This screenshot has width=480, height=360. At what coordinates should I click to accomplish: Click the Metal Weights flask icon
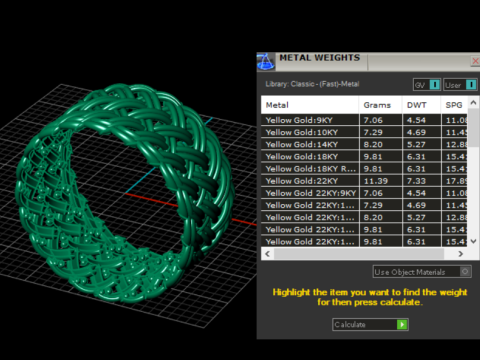coord(266,62)
